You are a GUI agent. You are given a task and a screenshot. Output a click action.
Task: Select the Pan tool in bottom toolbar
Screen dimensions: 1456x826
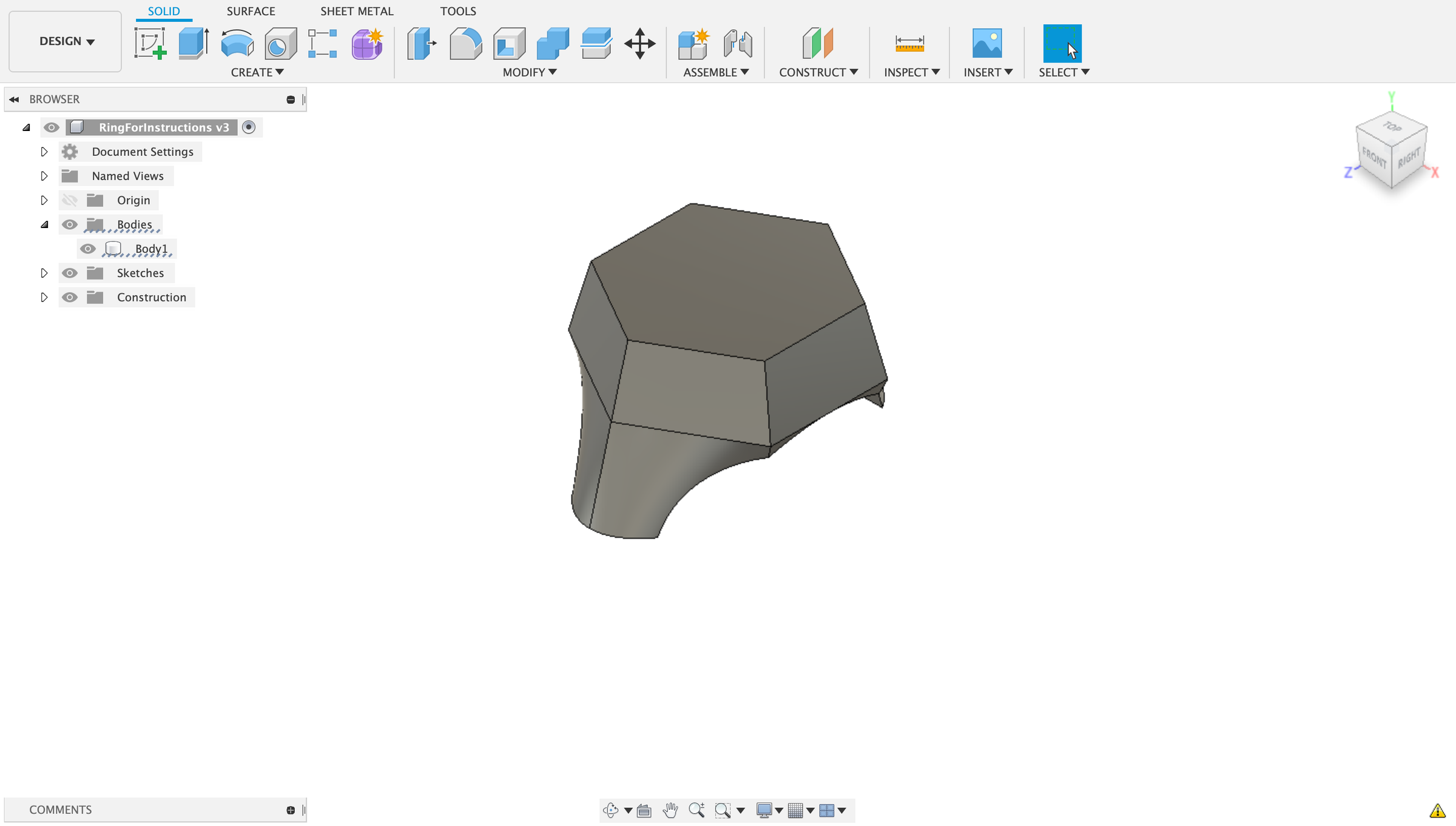click(670, 810)
